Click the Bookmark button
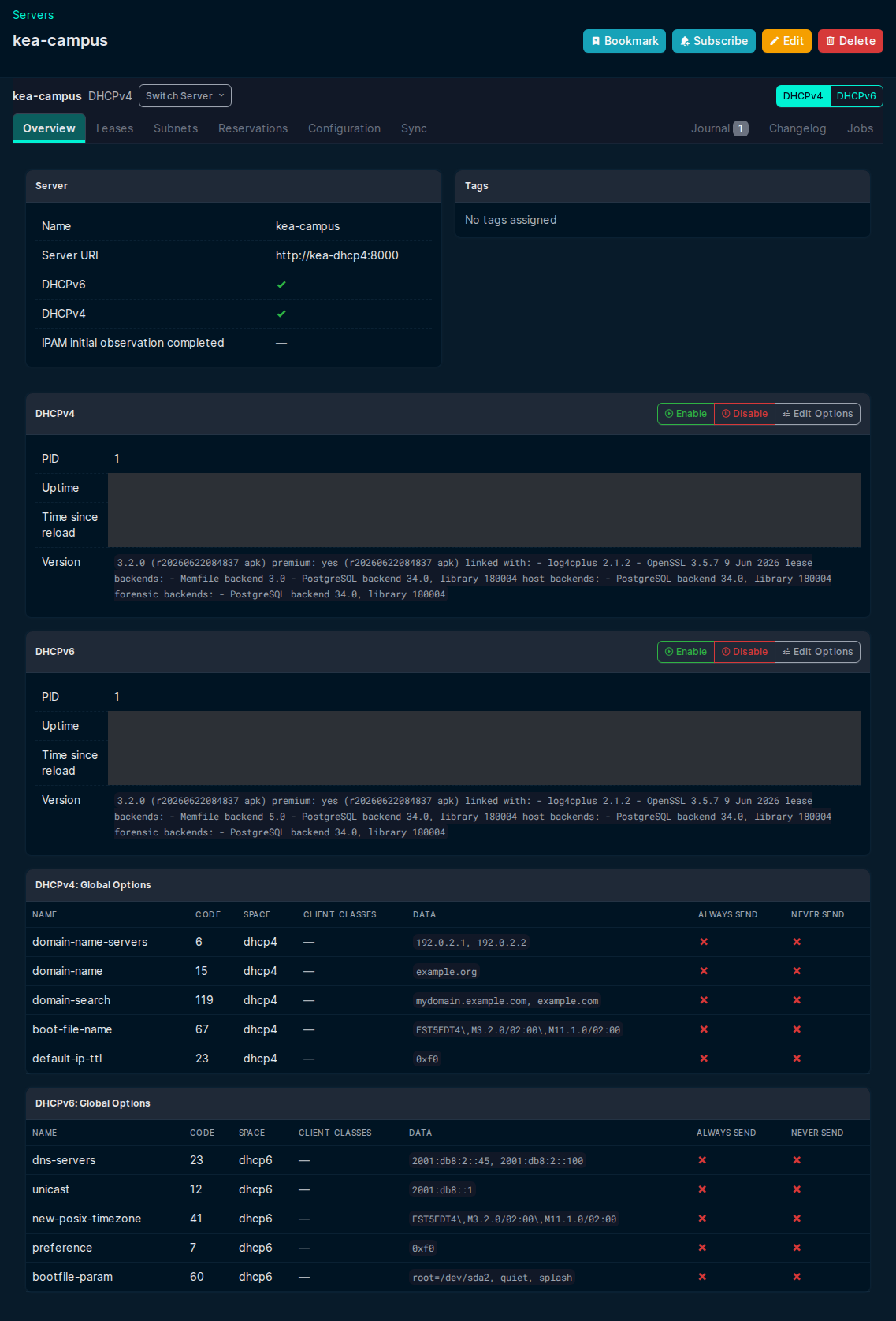Image resolution: width=896 pixels, height=1321 pixels. [x=624, y=41]
